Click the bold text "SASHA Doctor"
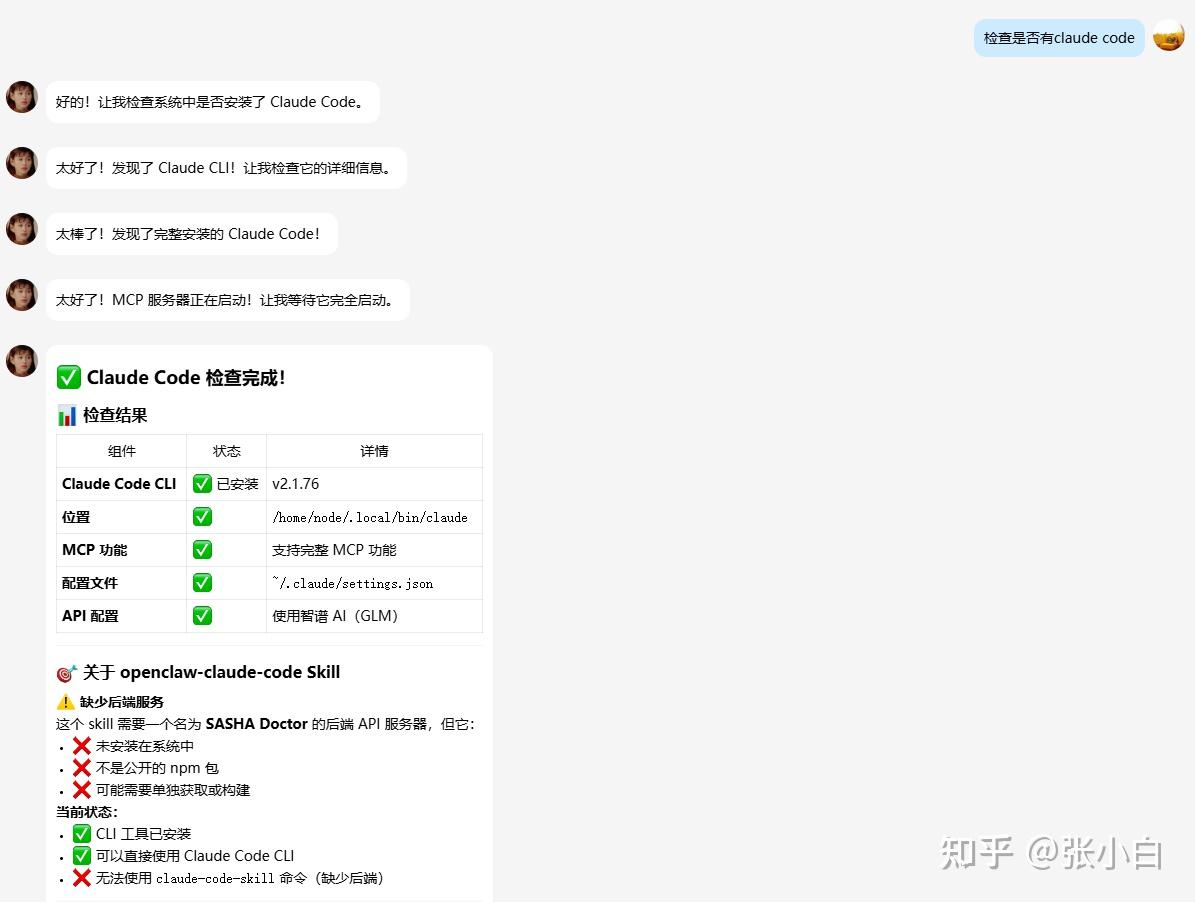Viewport: 1195px width, 902px height. pos(257,724)
